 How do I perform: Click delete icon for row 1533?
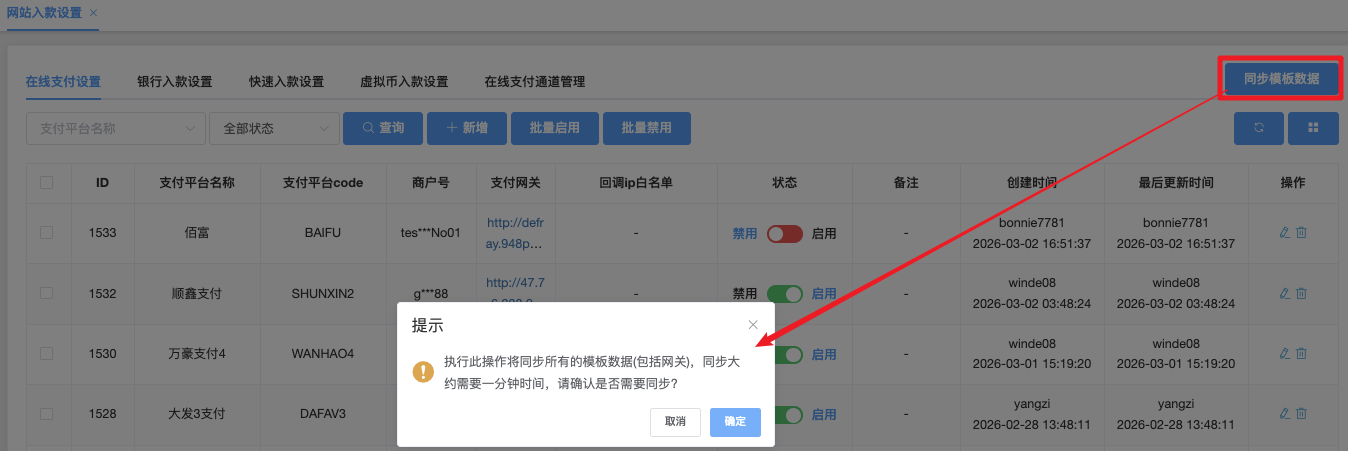(x=1302, y=233)
